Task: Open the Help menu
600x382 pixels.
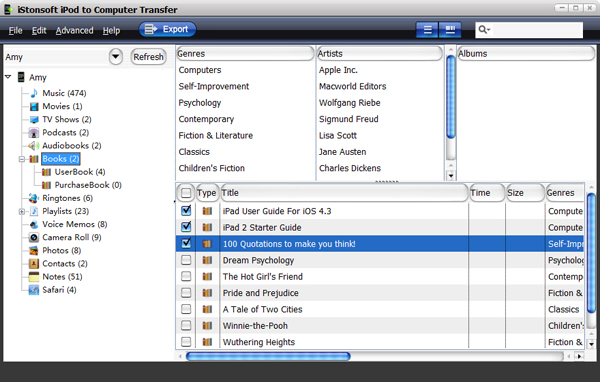Action: coord(111,31)
